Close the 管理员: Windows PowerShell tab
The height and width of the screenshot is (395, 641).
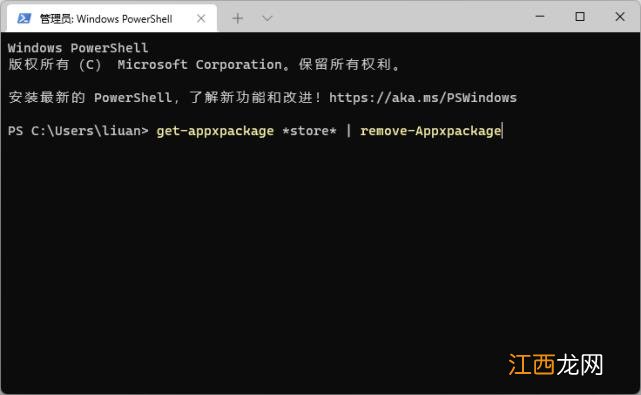pyautogui.click(x=201, y=18)
